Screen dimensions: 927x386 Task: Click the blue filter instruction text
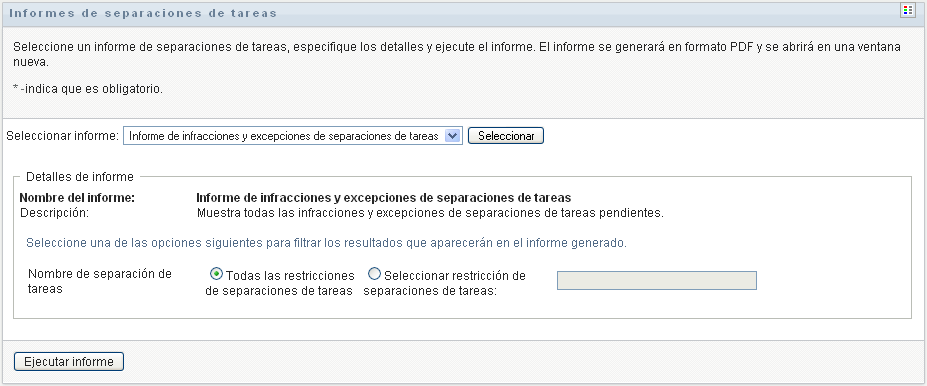(326, 243)
